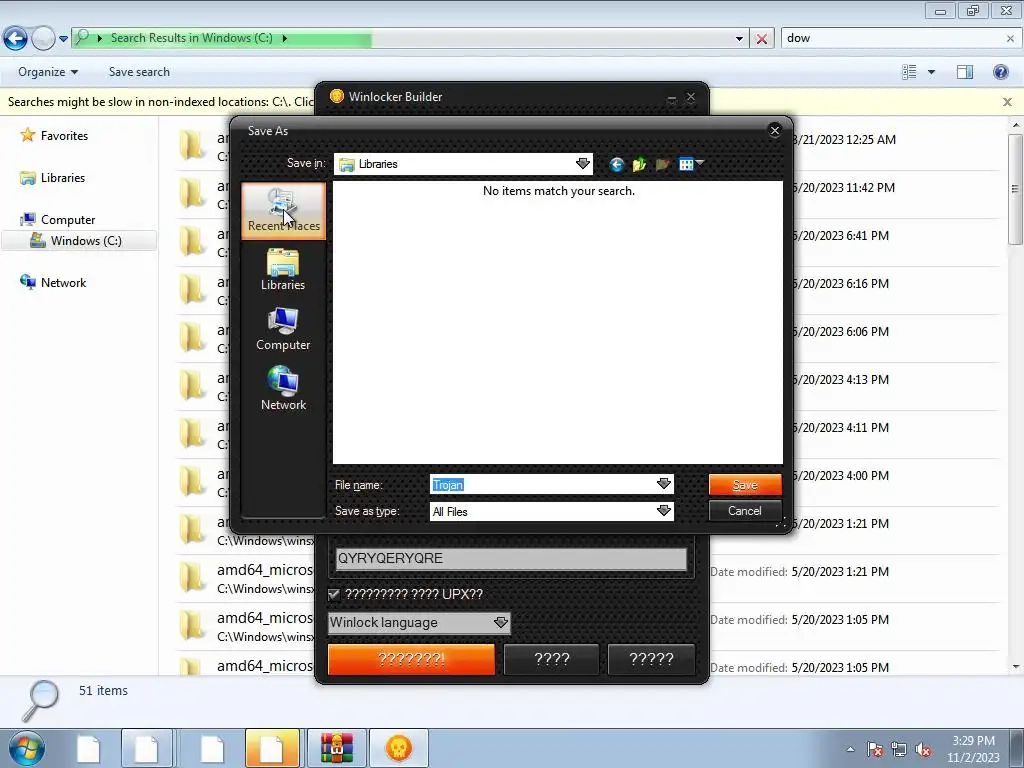
Task: Open Action Center flag in system tray
Action: [875, 749]
